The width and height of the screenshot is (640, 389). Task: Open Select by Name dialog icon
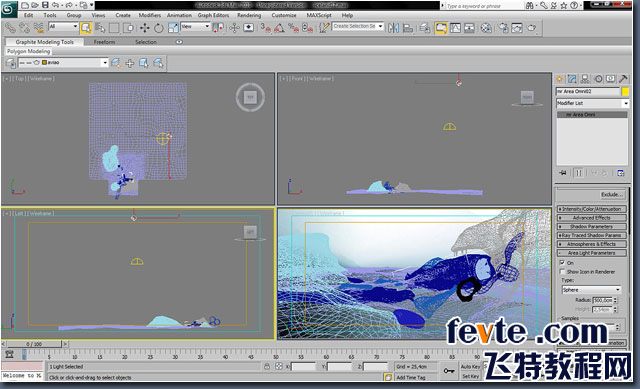pyautogui.click(x=100, y=28)
